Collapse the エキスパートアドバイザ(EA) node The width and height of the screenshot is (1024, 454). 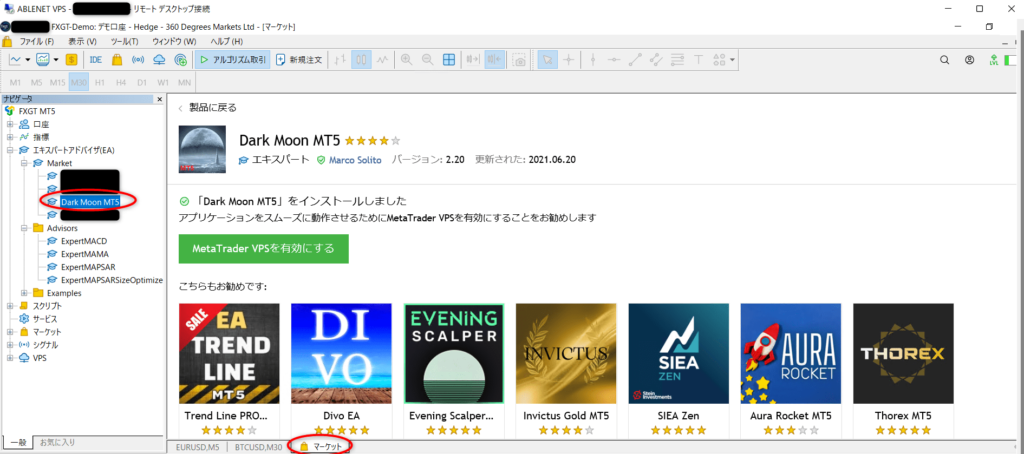10,150
